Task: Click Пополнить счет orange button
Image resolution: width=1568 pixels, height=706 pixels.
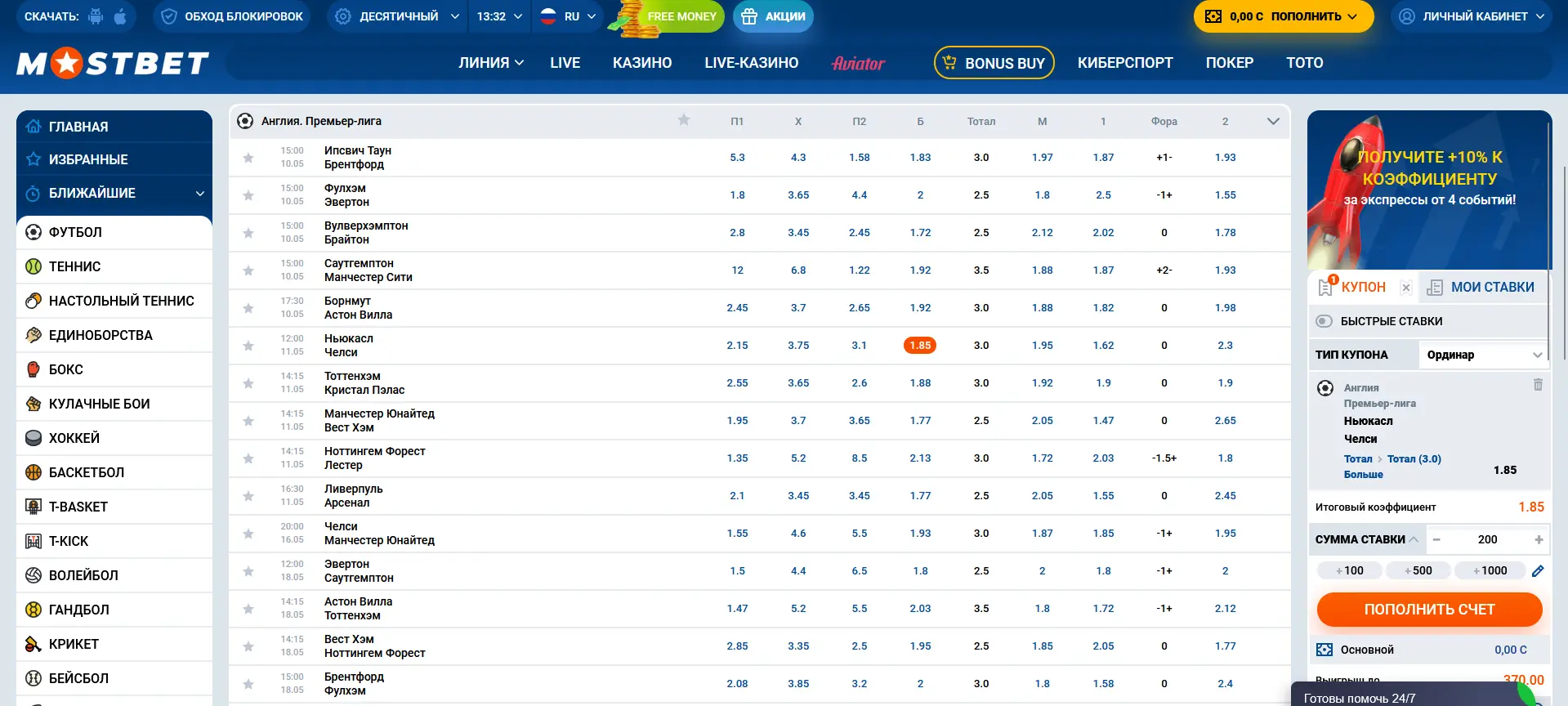Action: [1429, 610]
